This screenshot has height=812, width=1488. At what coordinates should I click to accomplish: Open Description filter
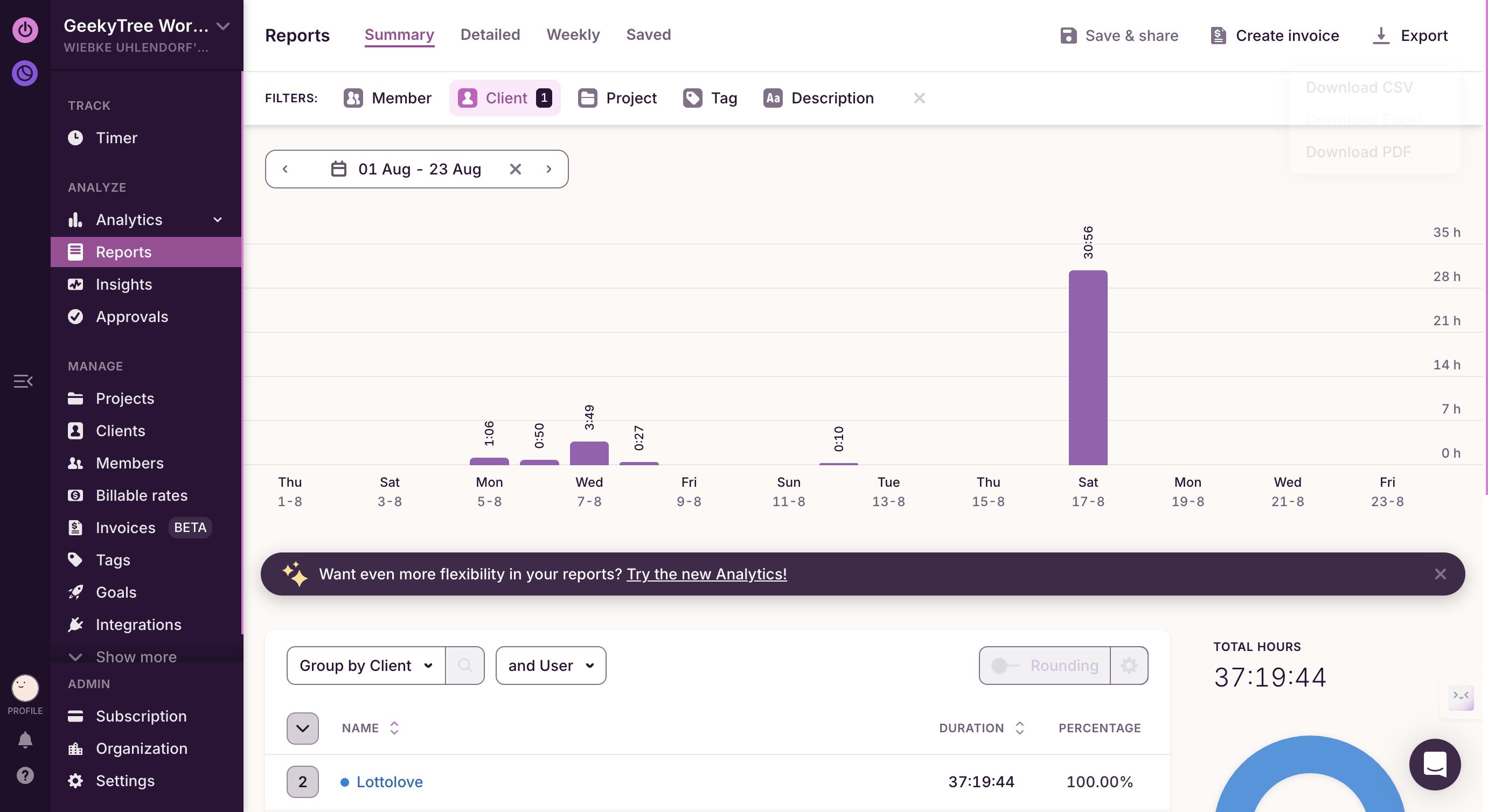pyautogui.click(x=818, y=98)
